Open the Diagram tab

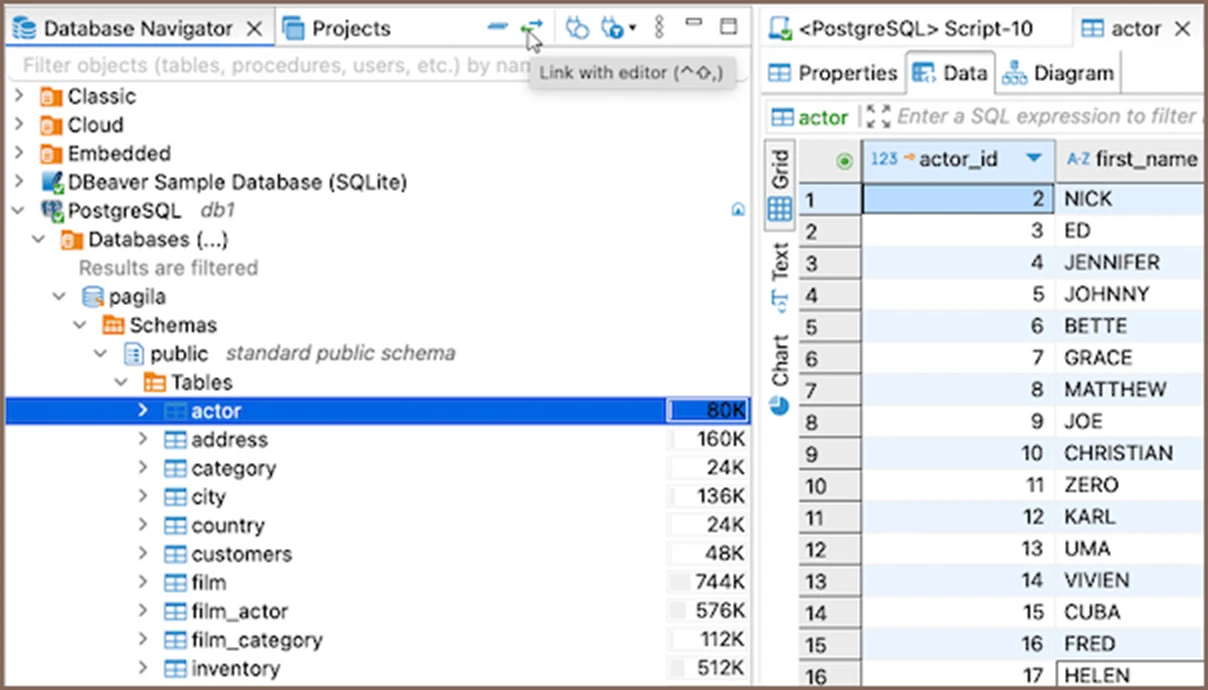coord(1059,73)
